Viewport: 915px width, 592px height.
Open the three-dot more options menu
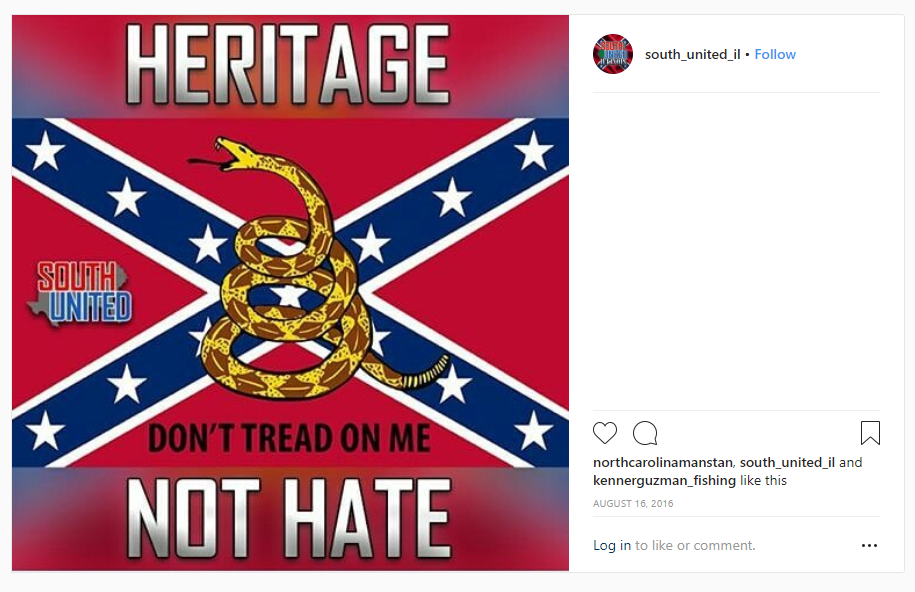point(869,545)
